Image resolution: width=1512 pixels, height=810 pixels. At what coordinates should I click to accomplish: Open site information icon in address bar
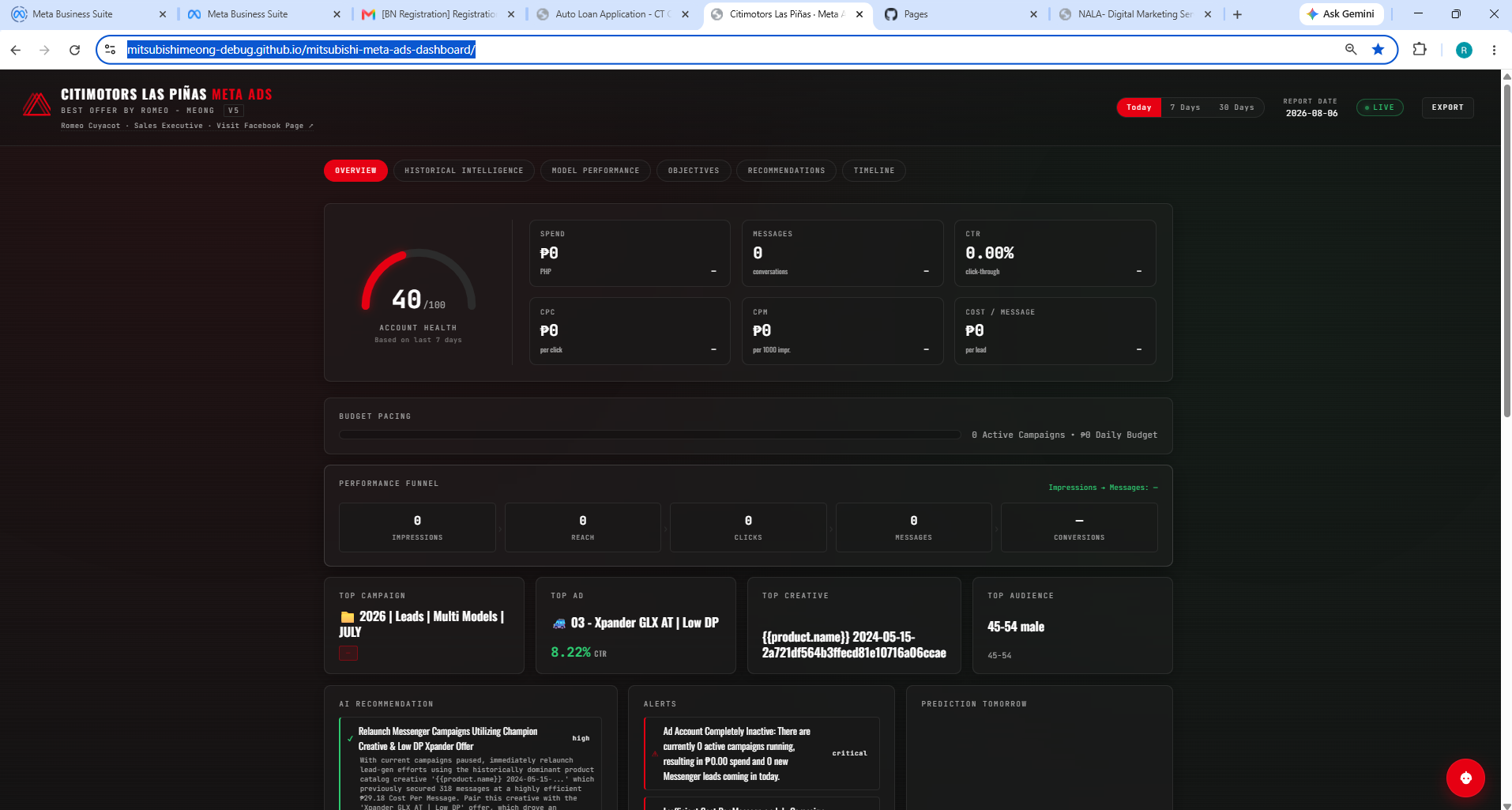[x=111, y=50]
